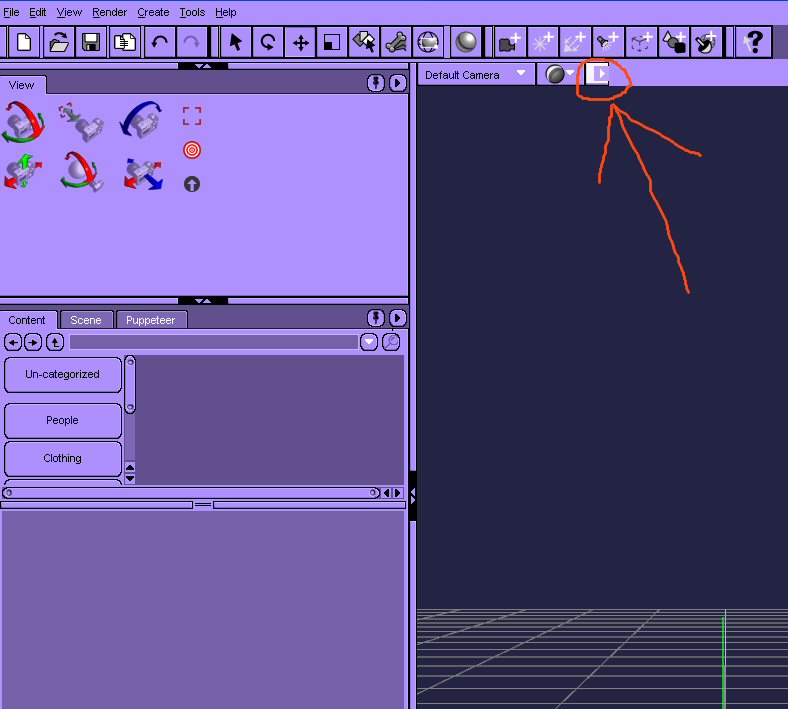Screen dimensions: 788x709
Task: Create a new camera
Action: tap(510, 42)
